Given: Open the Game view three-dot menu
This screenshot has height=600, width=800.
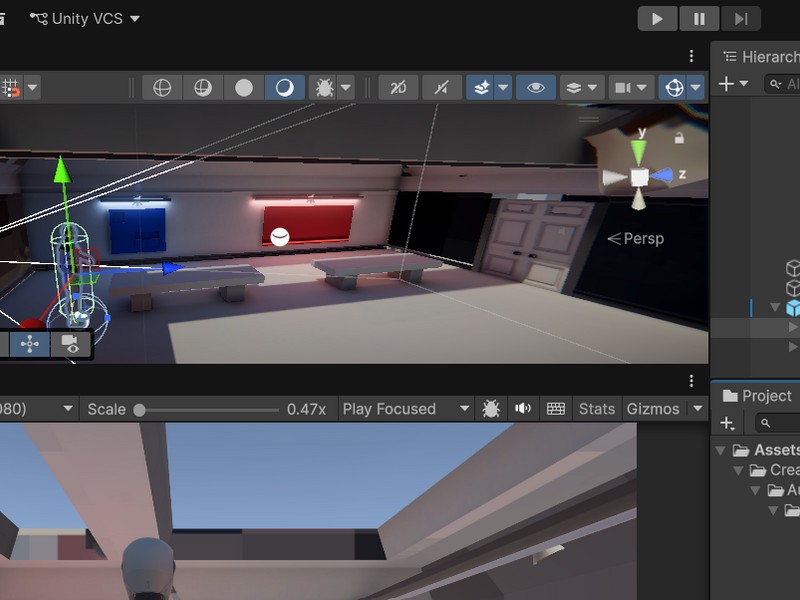Looking at the screenshot, I should (x=691, y=381).
